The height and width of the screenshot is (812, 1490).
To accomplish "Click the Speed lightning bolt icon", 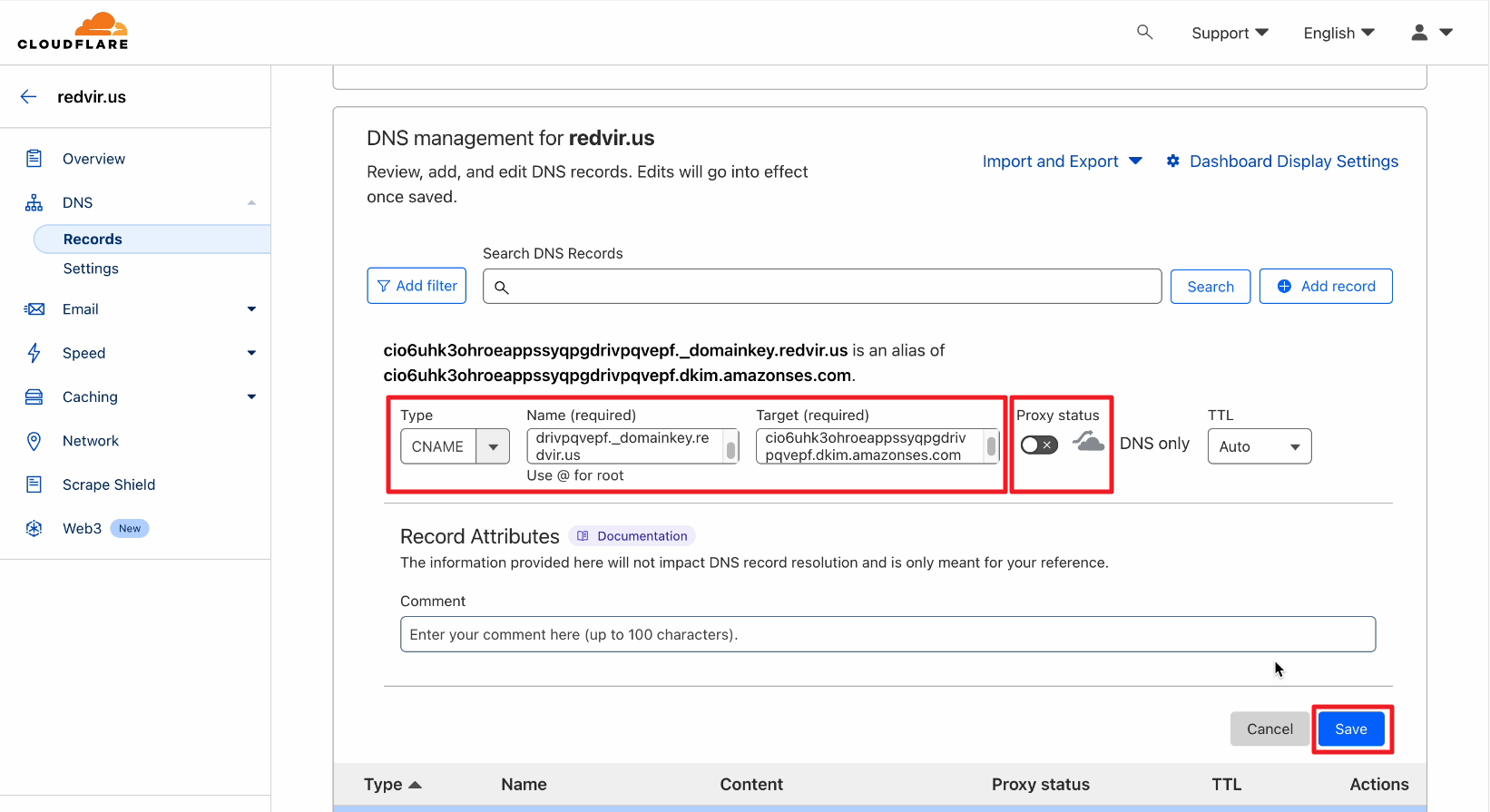I will click(x=34, y=353).
